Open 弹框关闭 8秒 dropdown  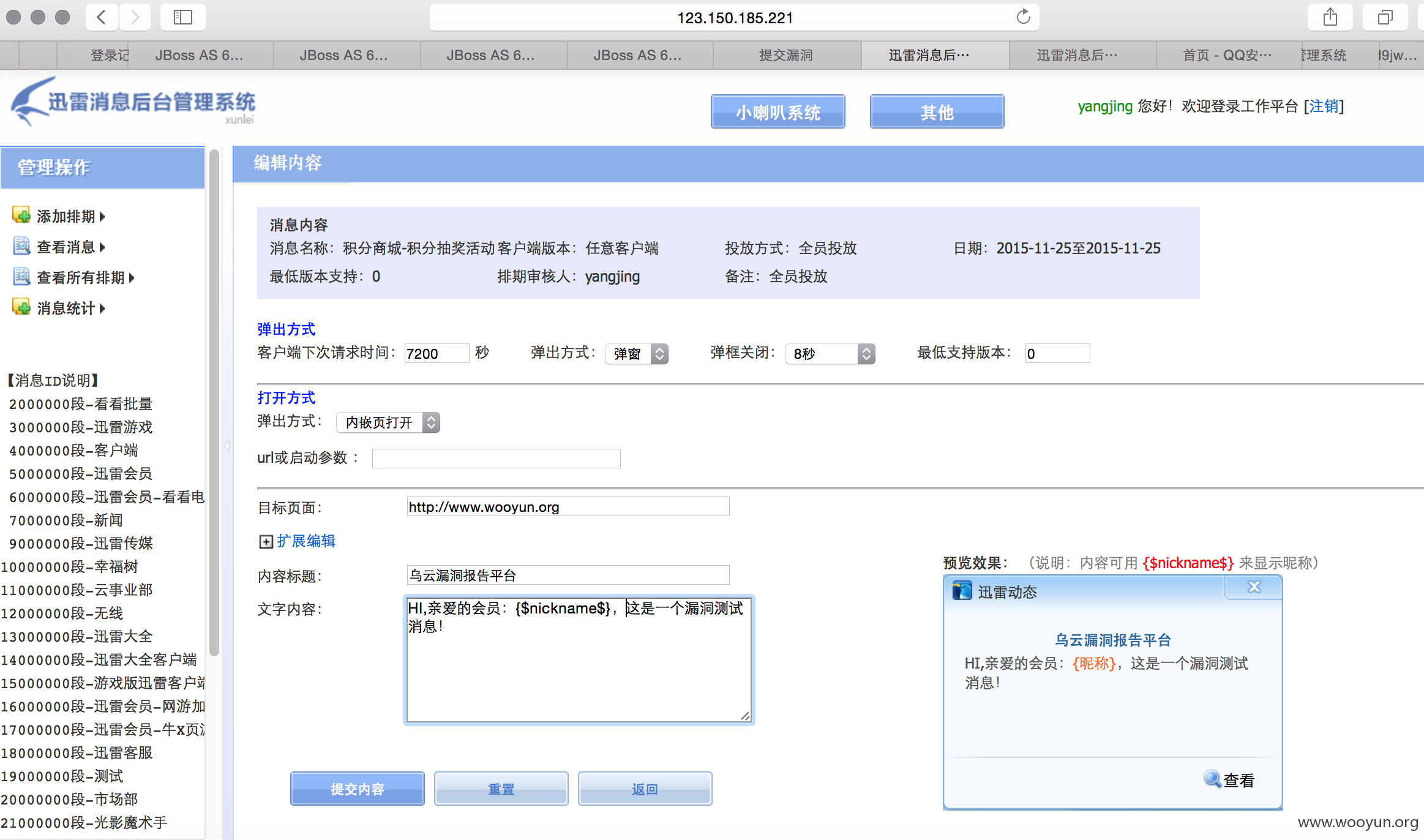coord(830,354)
